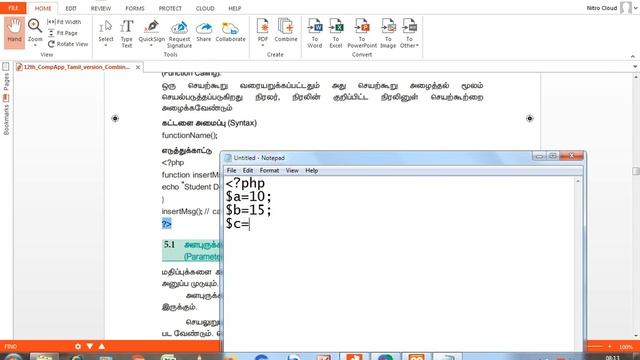Expand the PDF create dropdown arrow
The image size is (640, 360).
(262, 45)
